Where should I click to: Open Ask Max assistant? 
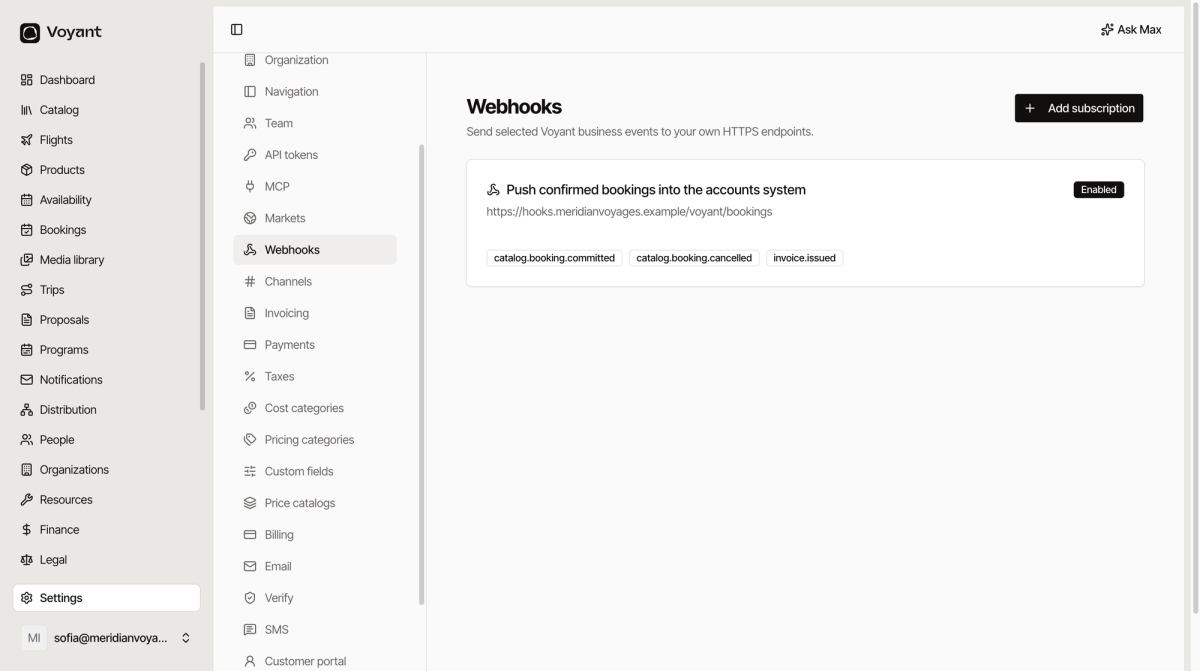[1131, 30]
